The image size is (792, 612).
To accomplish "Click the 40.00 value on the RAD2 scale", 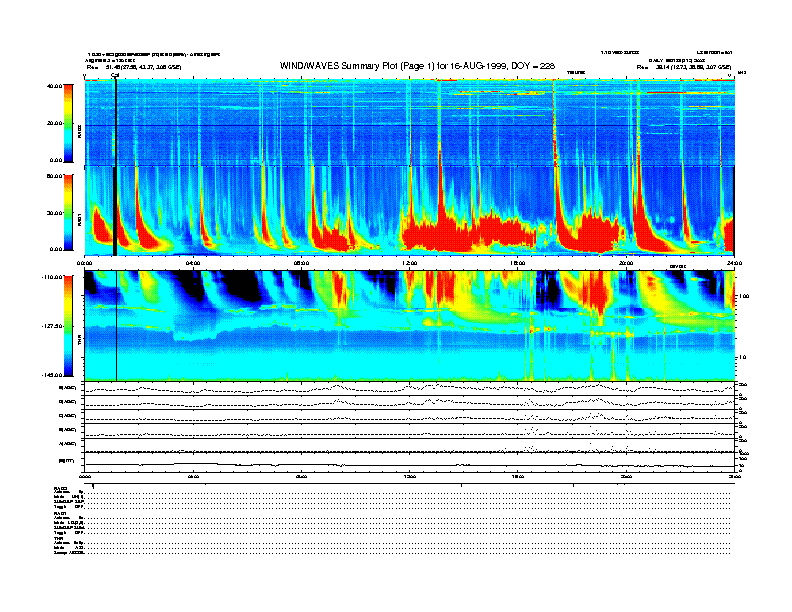I will click(x=54, y=86).
